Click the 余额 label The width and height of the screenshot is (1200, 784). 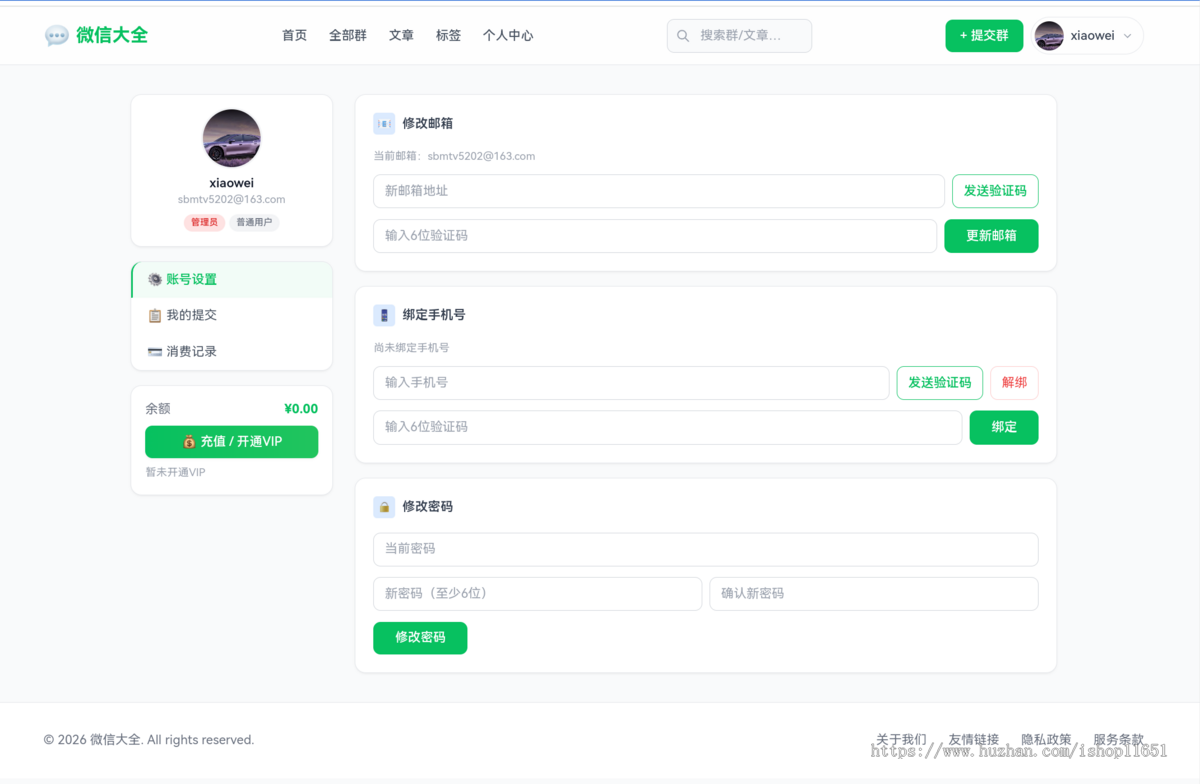coord(158,409)
